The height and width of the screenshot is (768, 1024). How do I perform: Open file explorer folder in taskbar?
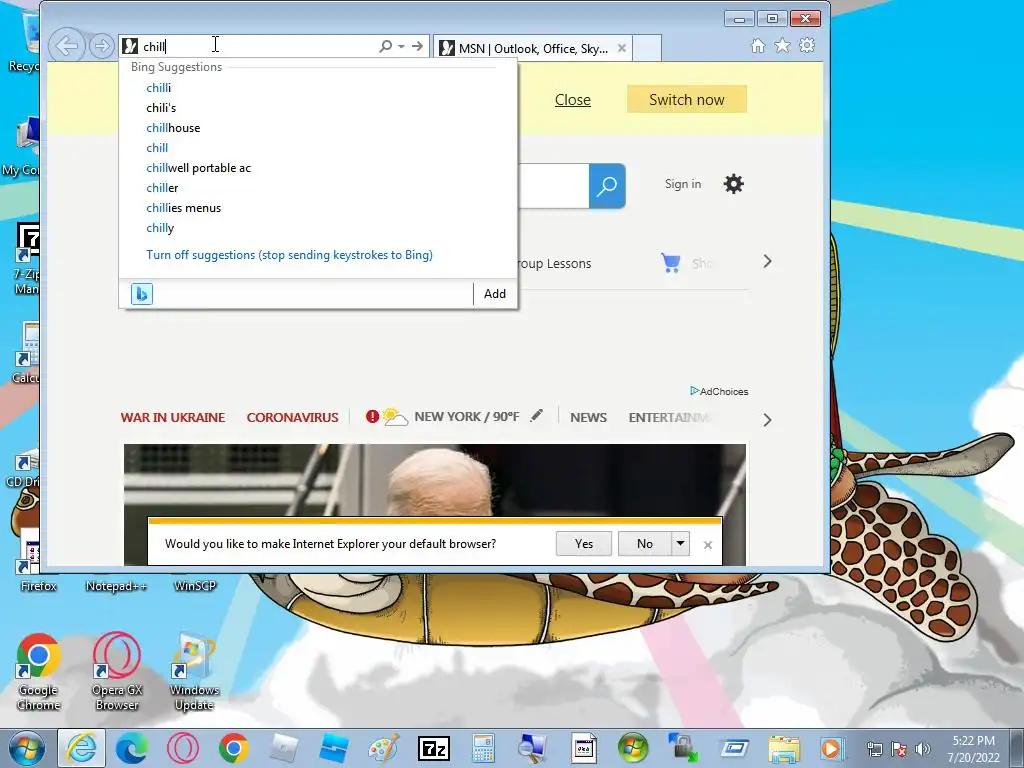click(x=784, y=748)
